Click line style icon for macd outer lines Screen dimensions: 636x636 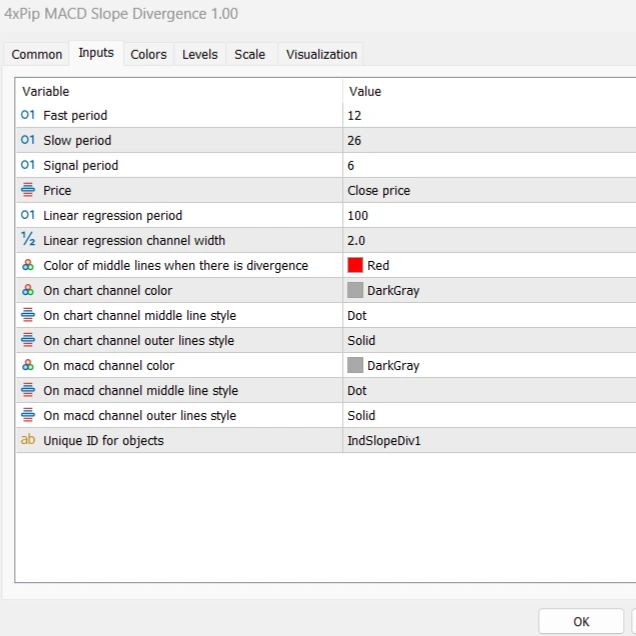(28, 415)
